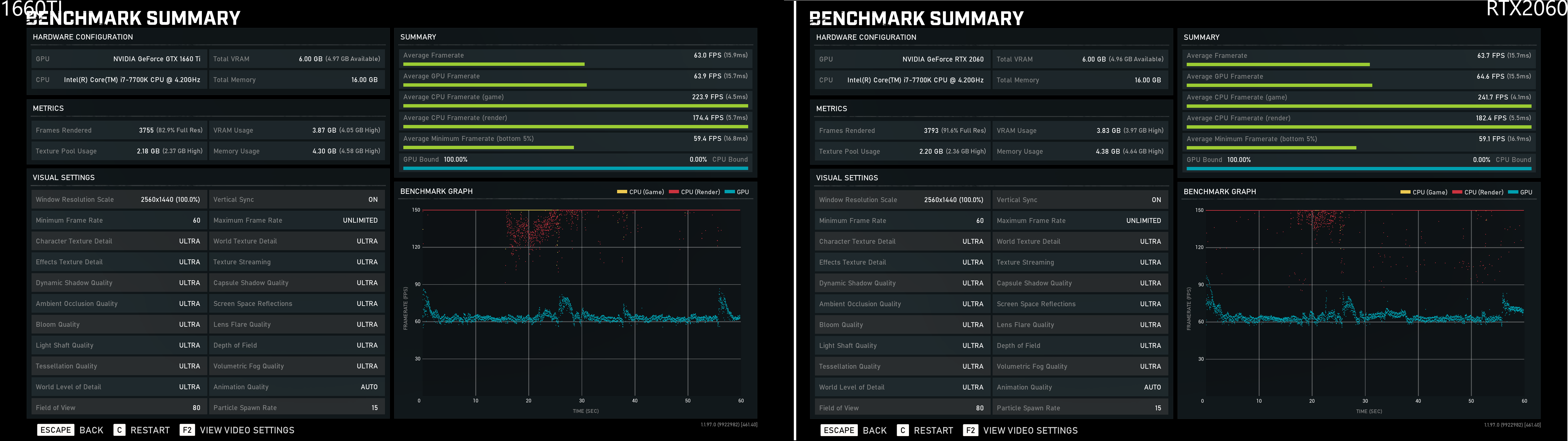
Task: Click the green Average Framerate bar in 1660Ti summary
Action: point(494,64)
